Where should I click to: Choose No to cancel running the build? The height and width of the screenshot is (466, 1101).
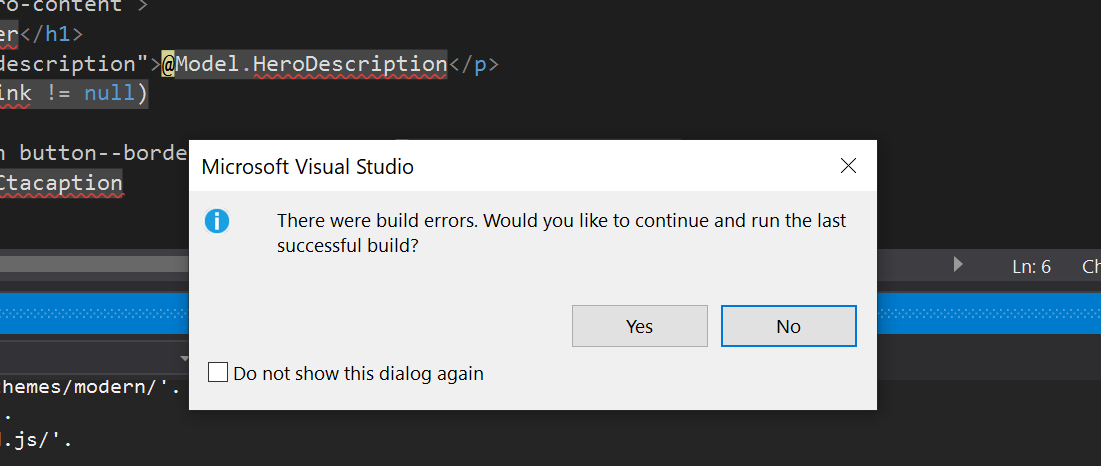pyautogui.click(x=789, y=326)
